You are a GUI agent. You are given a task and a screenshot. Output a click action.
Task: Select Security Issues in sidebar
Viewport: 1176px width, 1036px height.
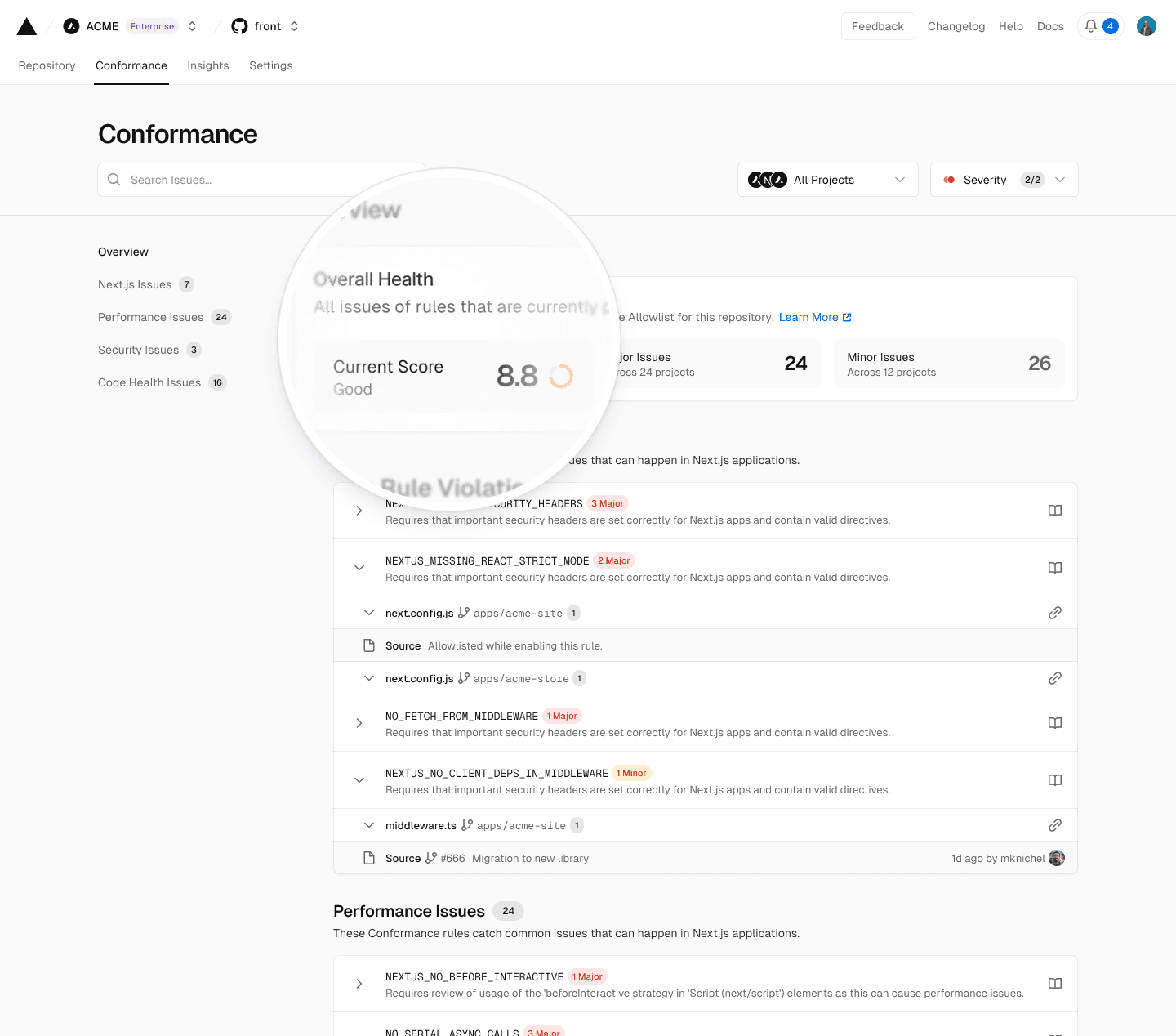(138, 350)
